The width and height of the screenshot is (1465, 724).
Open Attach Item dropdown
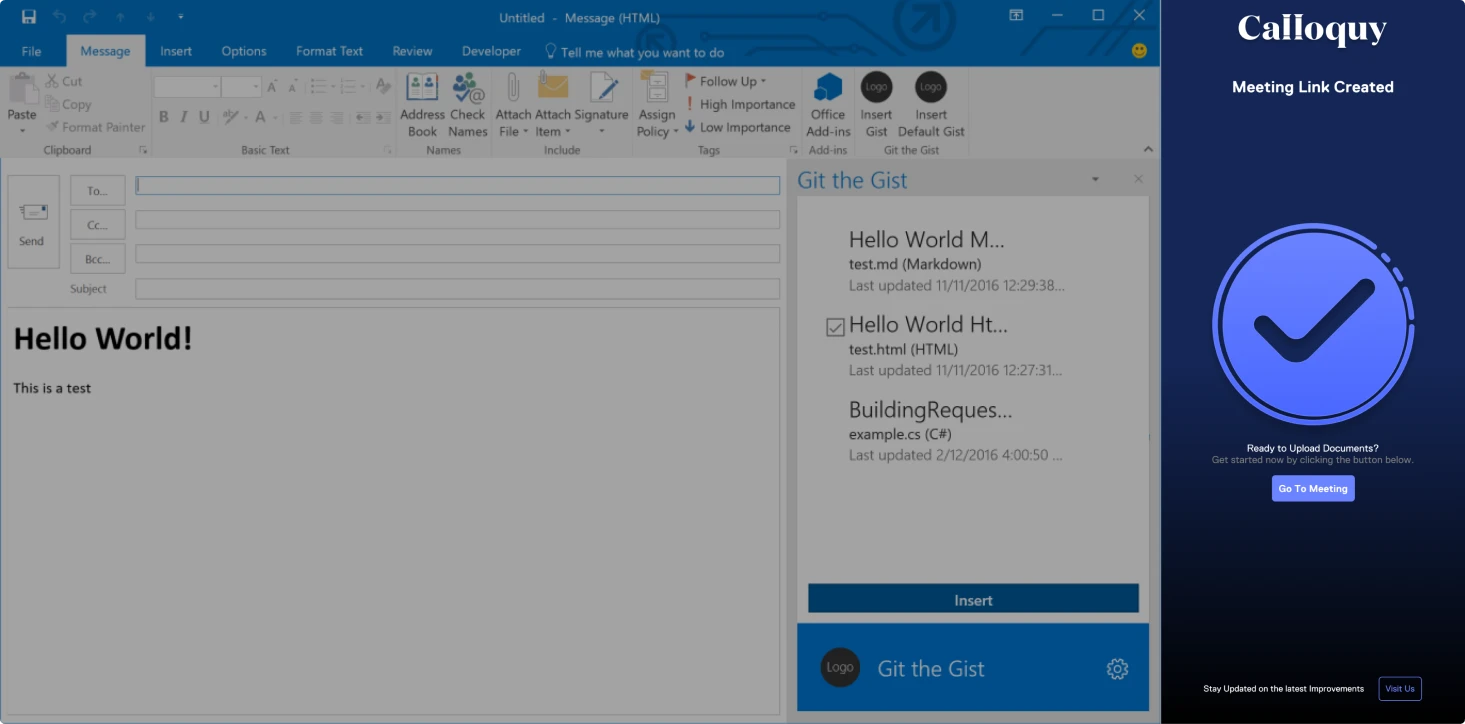coord(552,105)
